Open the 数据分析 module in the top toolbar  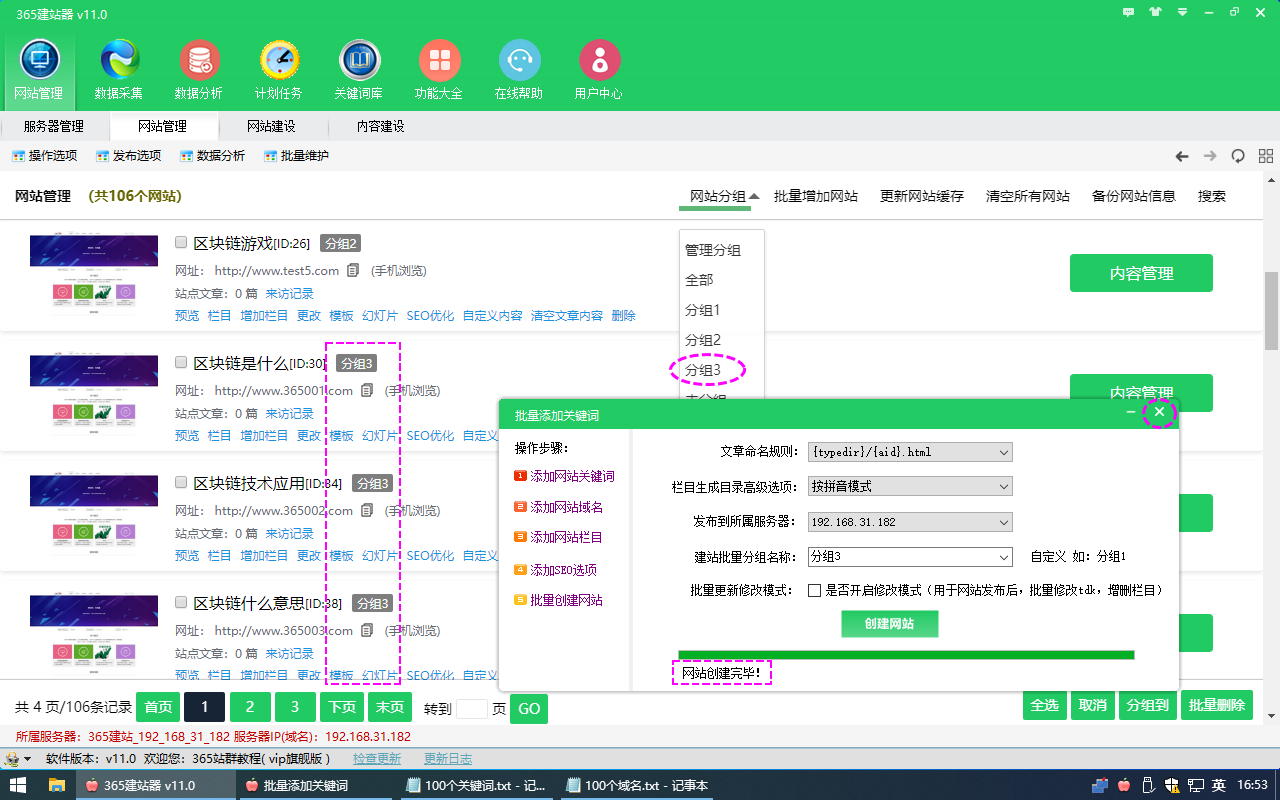point(199,69)
